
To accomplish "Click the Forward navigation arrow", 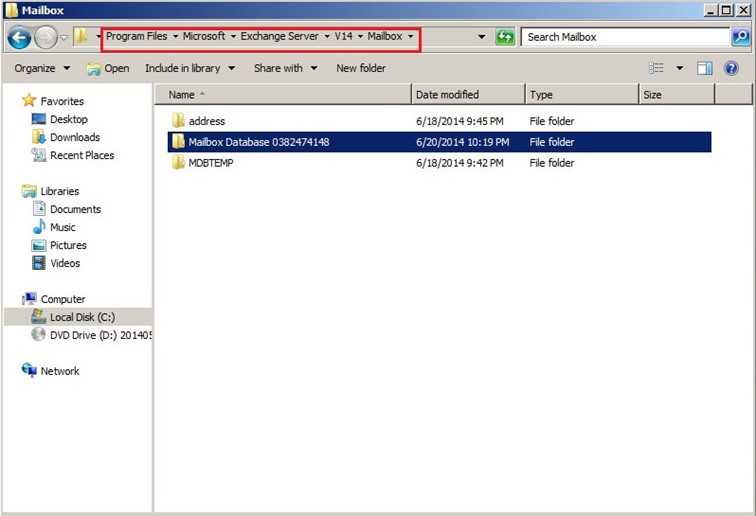I will (x=46, y=37).
